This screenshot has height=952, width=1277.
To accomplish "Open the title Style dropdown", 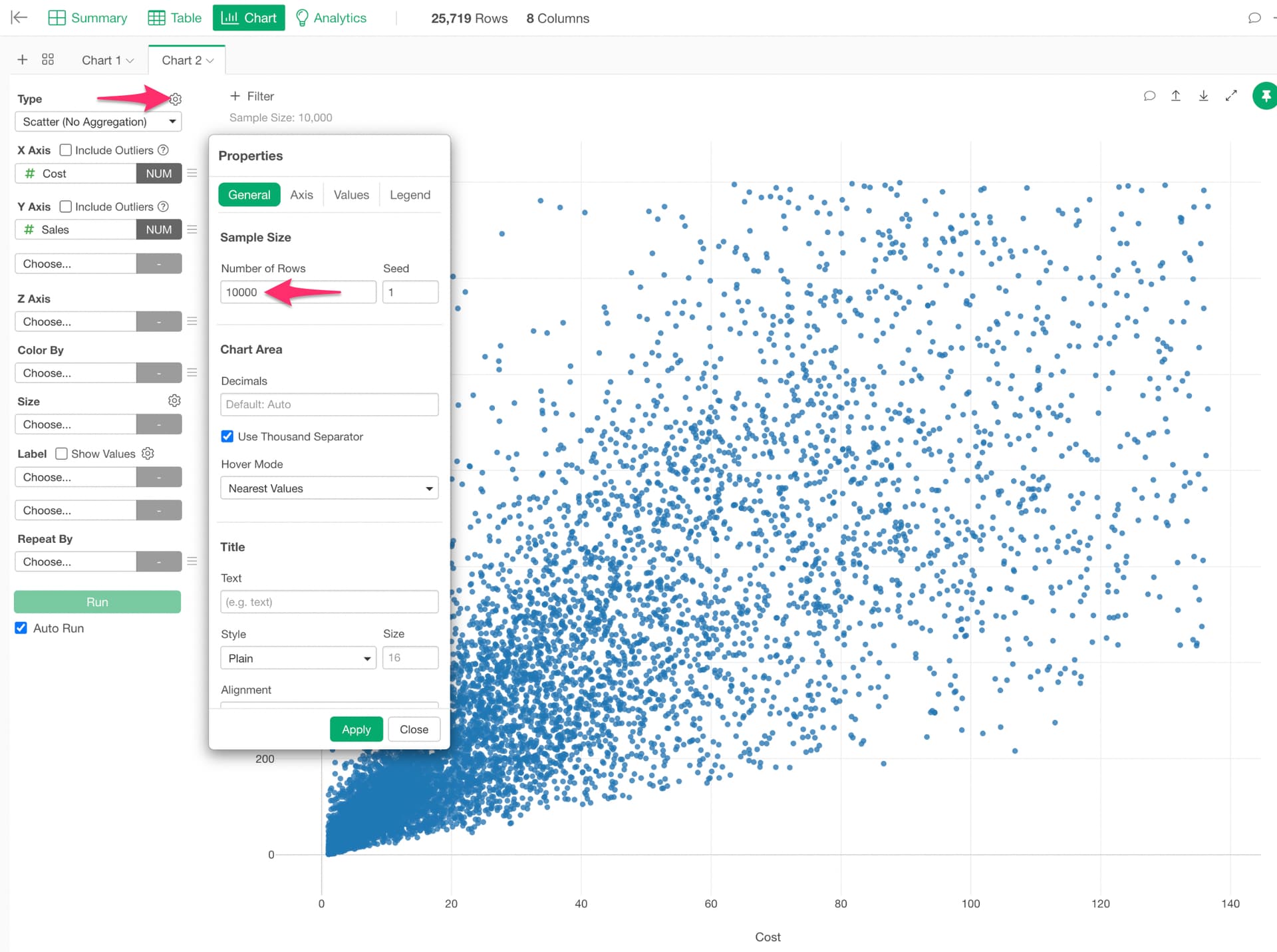I will pos(298,658).
